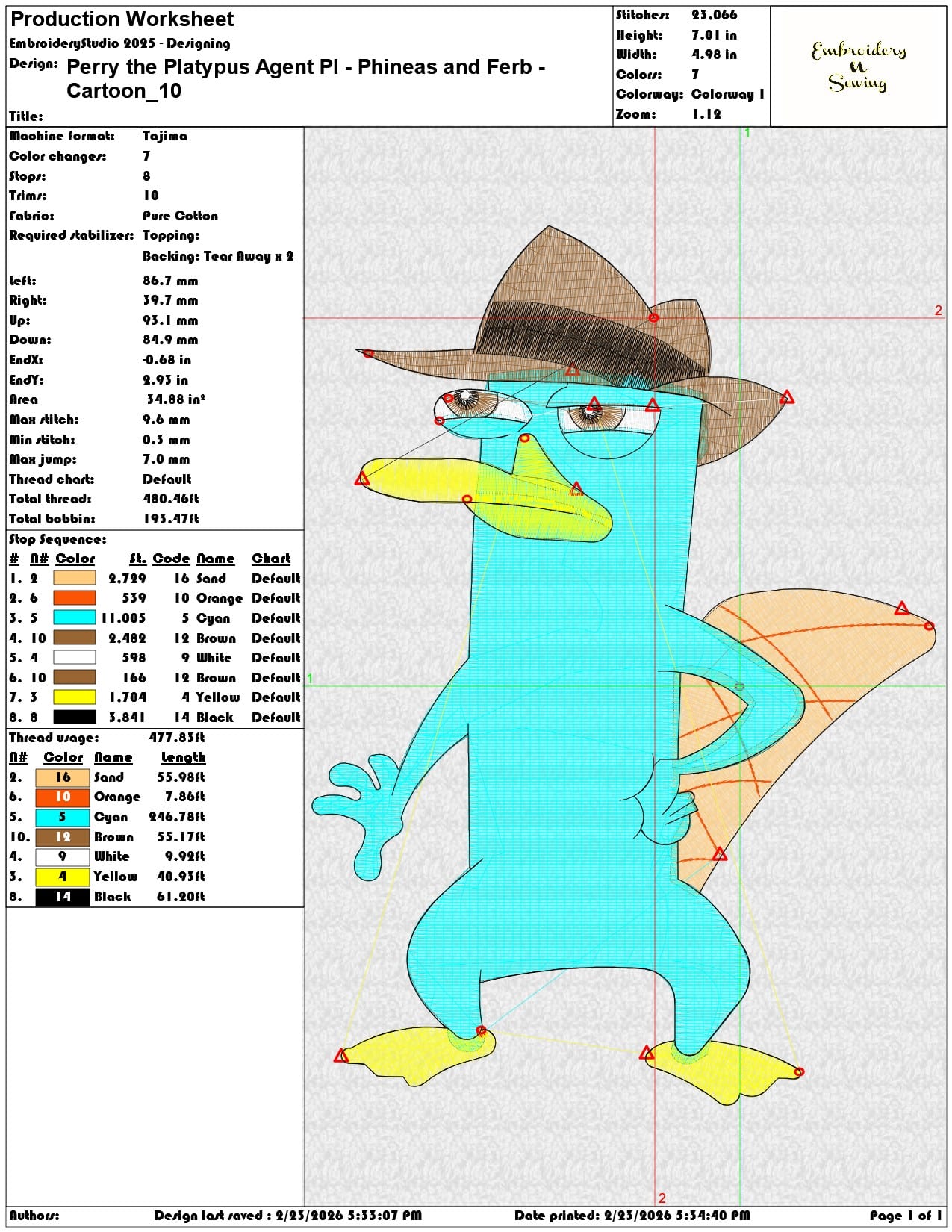Screen dimensions: 952x1232
Task: Click the Black thread length 61.20ft
Action: pyautogui.click(x=181, y=897)
